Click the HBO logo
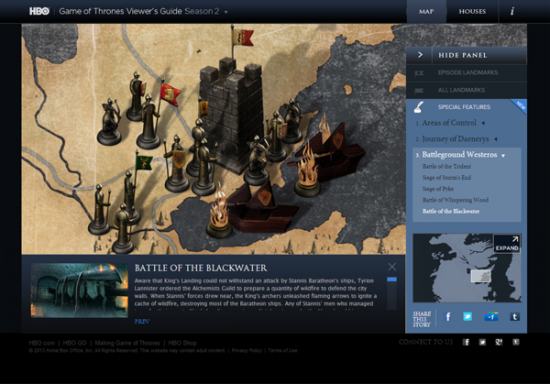 (39, 11)
